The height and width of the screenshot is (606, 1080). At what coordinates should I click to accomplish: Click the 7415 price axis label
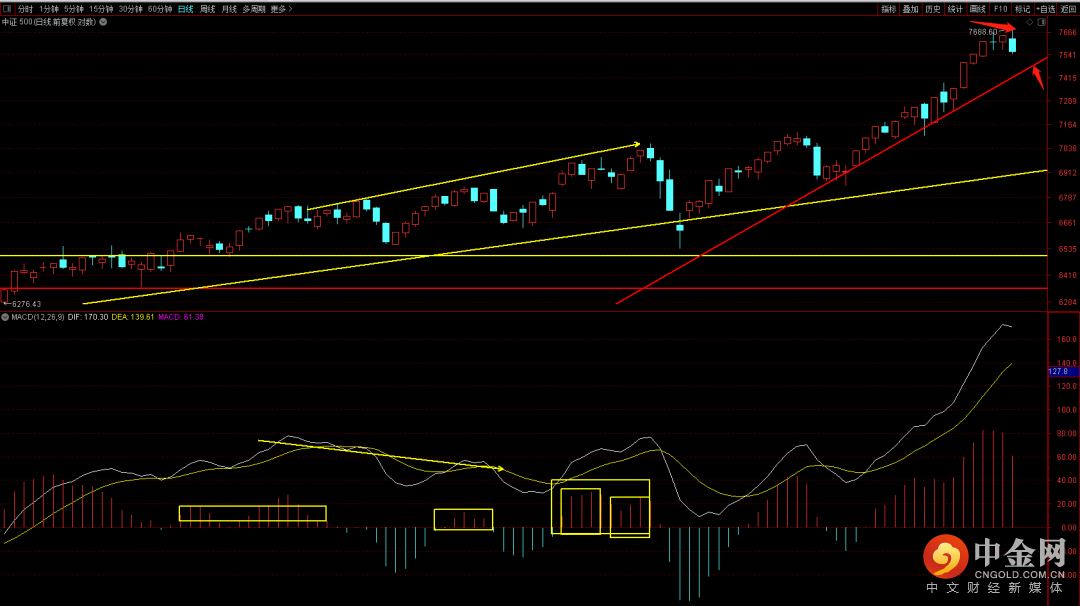1068,79
